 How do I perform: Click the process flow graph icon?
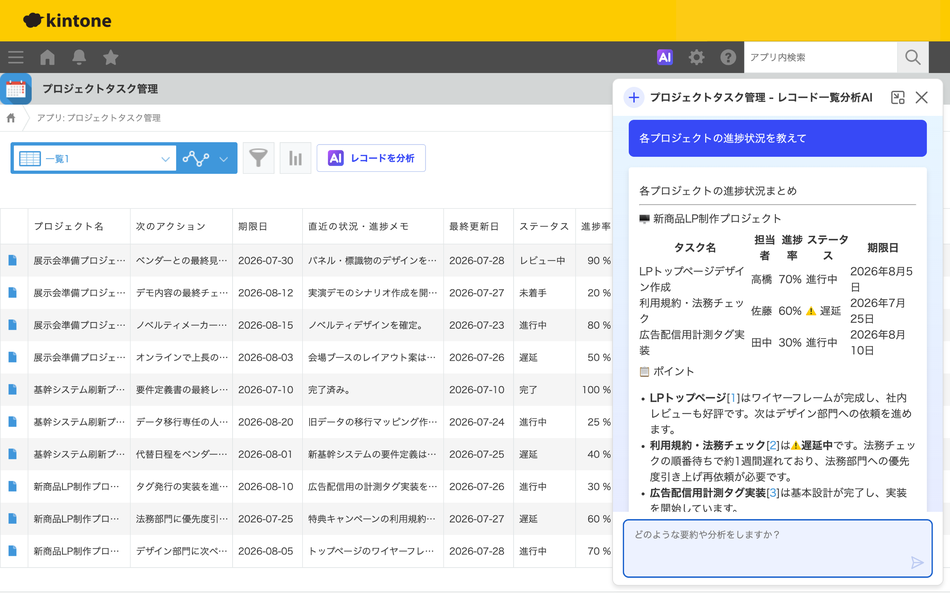[x=196, y=159]
